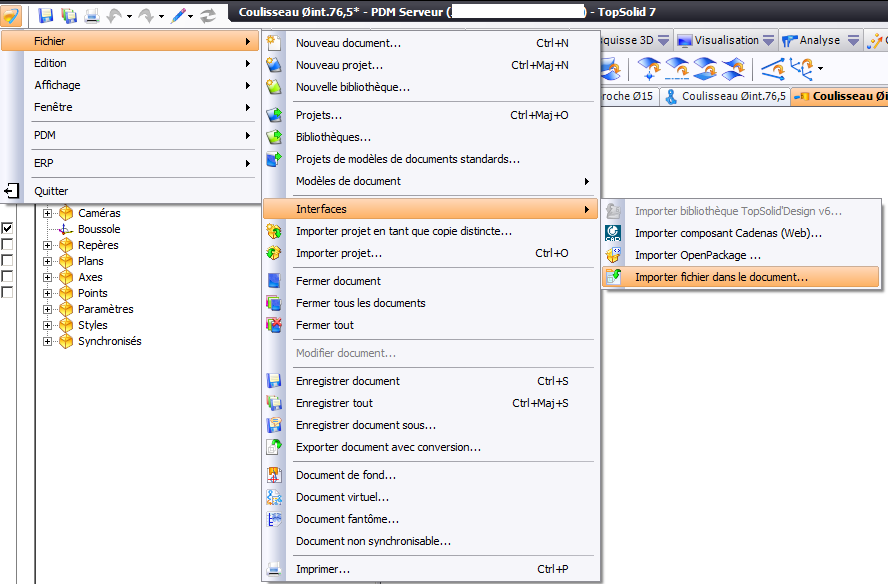Click the save all icon in the title toolbar
This screenshot has width=889, height=585.
(69, 15)
